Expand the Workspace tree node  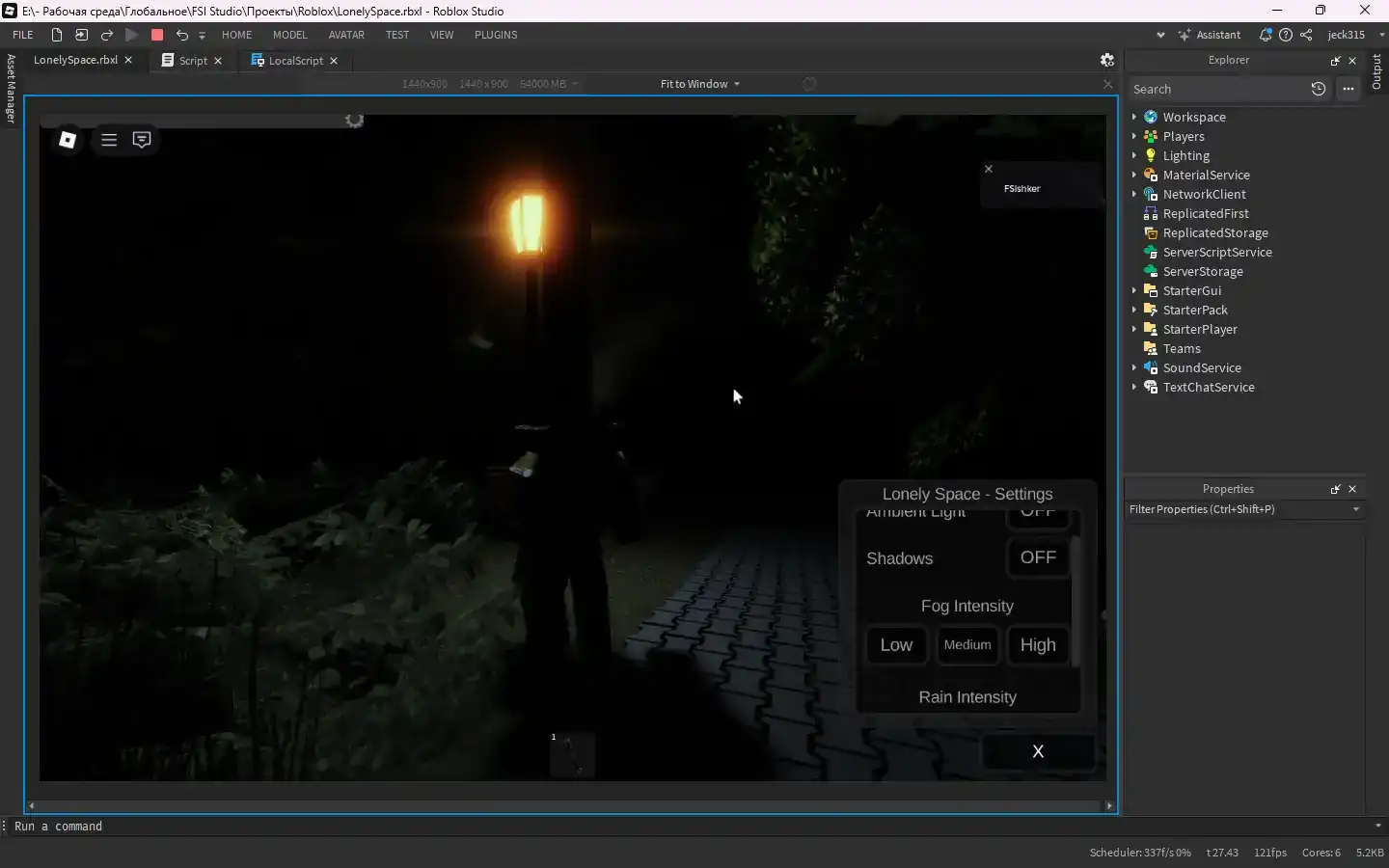pyautogui.click(x=1134, y=117)
